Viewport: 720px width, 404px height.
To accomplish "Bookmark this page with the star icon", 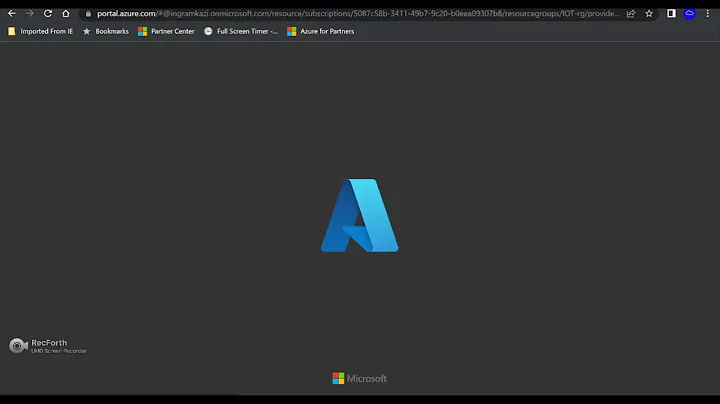I will [649, 14].
